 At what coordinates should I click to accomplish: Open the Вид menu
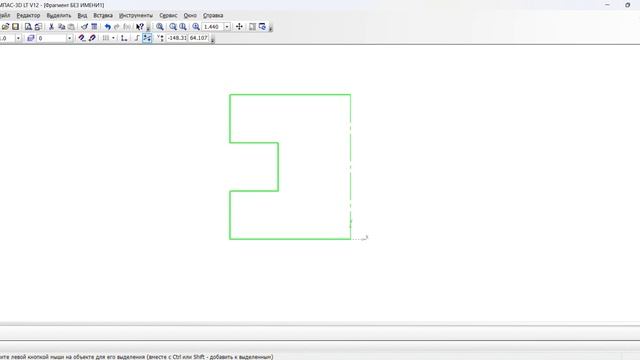coord(82,16)
